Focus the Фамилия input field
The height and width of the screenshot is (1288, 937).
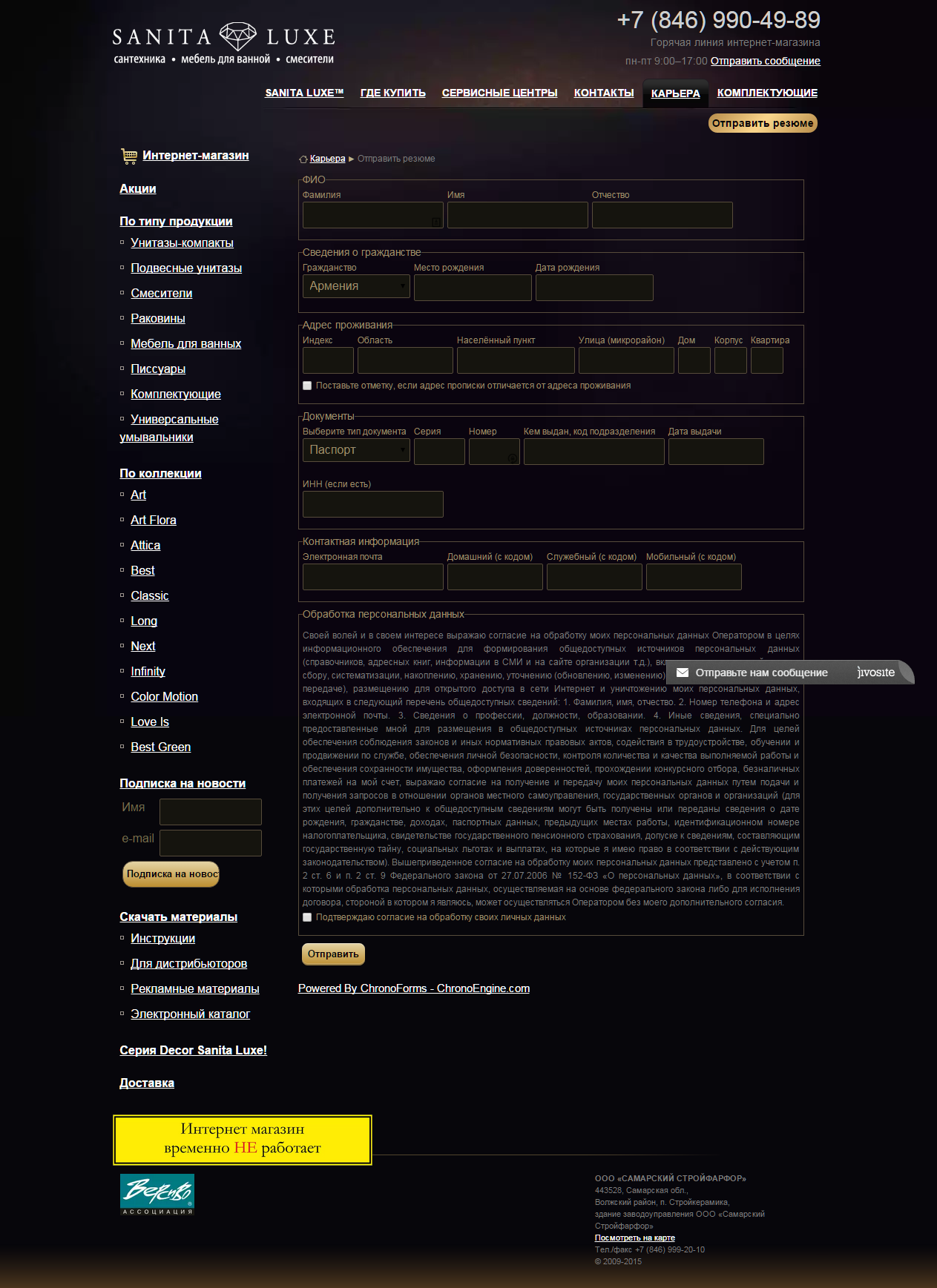tap(372, 215)
